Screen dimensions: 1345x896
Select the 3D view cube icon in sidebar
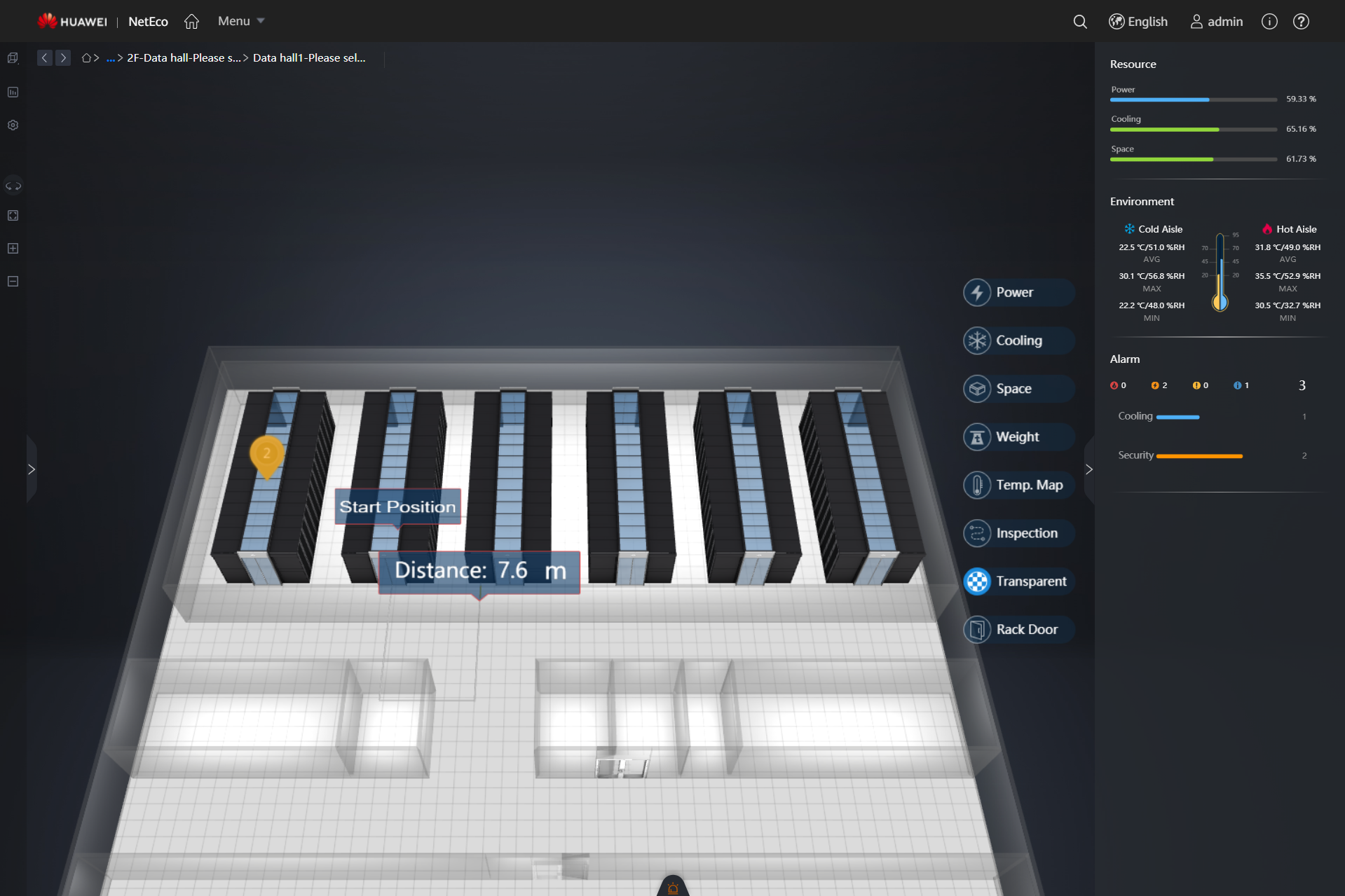tap(13, 57)
